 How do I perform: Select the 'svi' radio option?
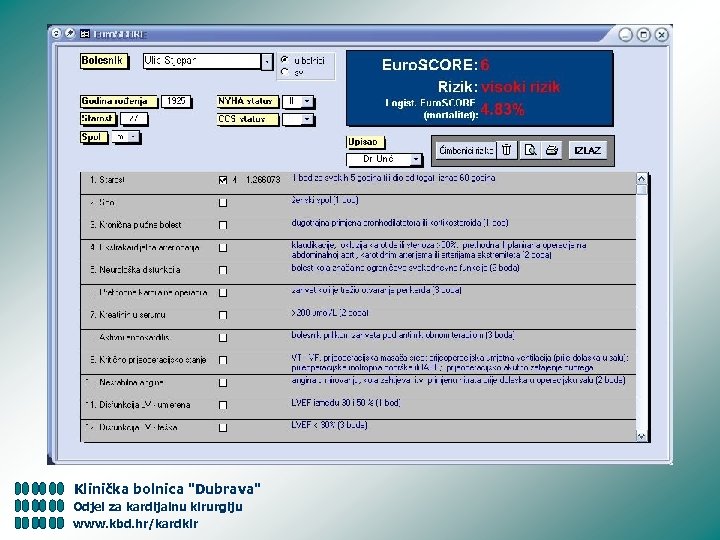[x=285, y=72]
